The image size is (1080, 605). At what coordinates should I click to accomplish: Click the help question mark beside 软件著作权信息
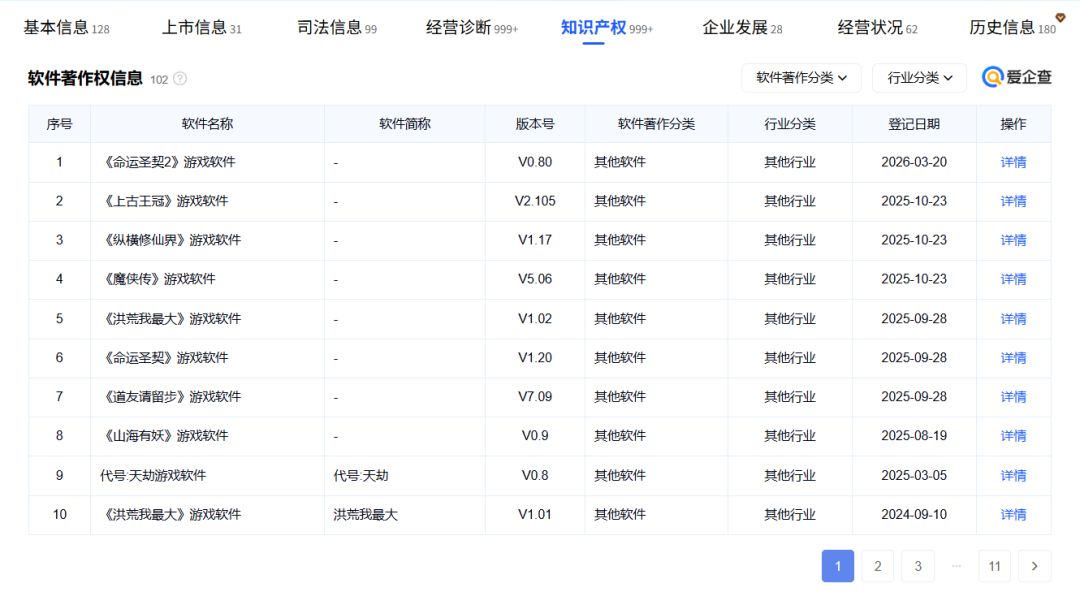coord(180,79)
